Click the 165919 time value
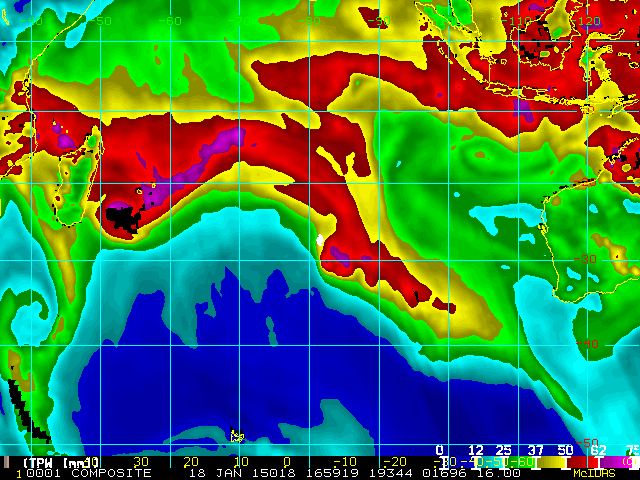Screen dimensions: 640x480 pos(332,473)
